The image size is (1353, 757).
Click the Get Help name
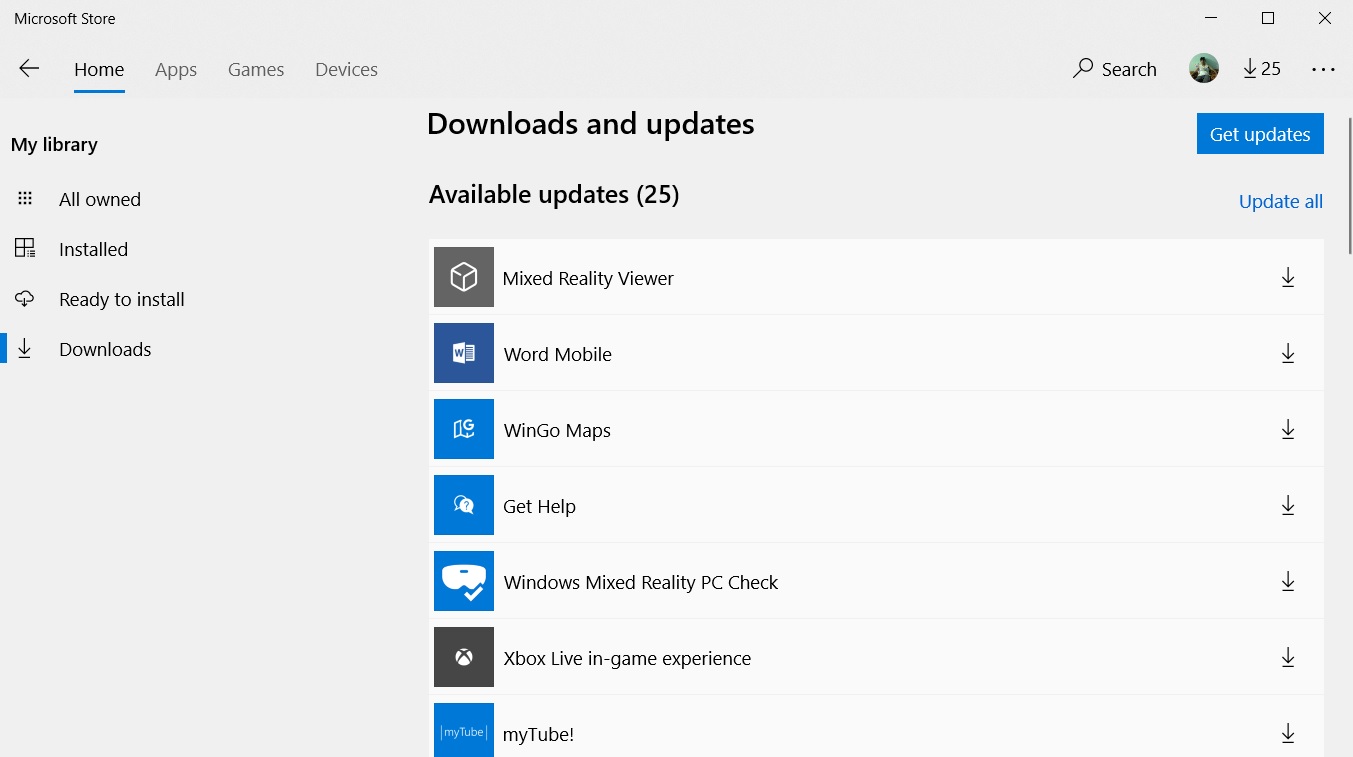[x=539, y=507]
